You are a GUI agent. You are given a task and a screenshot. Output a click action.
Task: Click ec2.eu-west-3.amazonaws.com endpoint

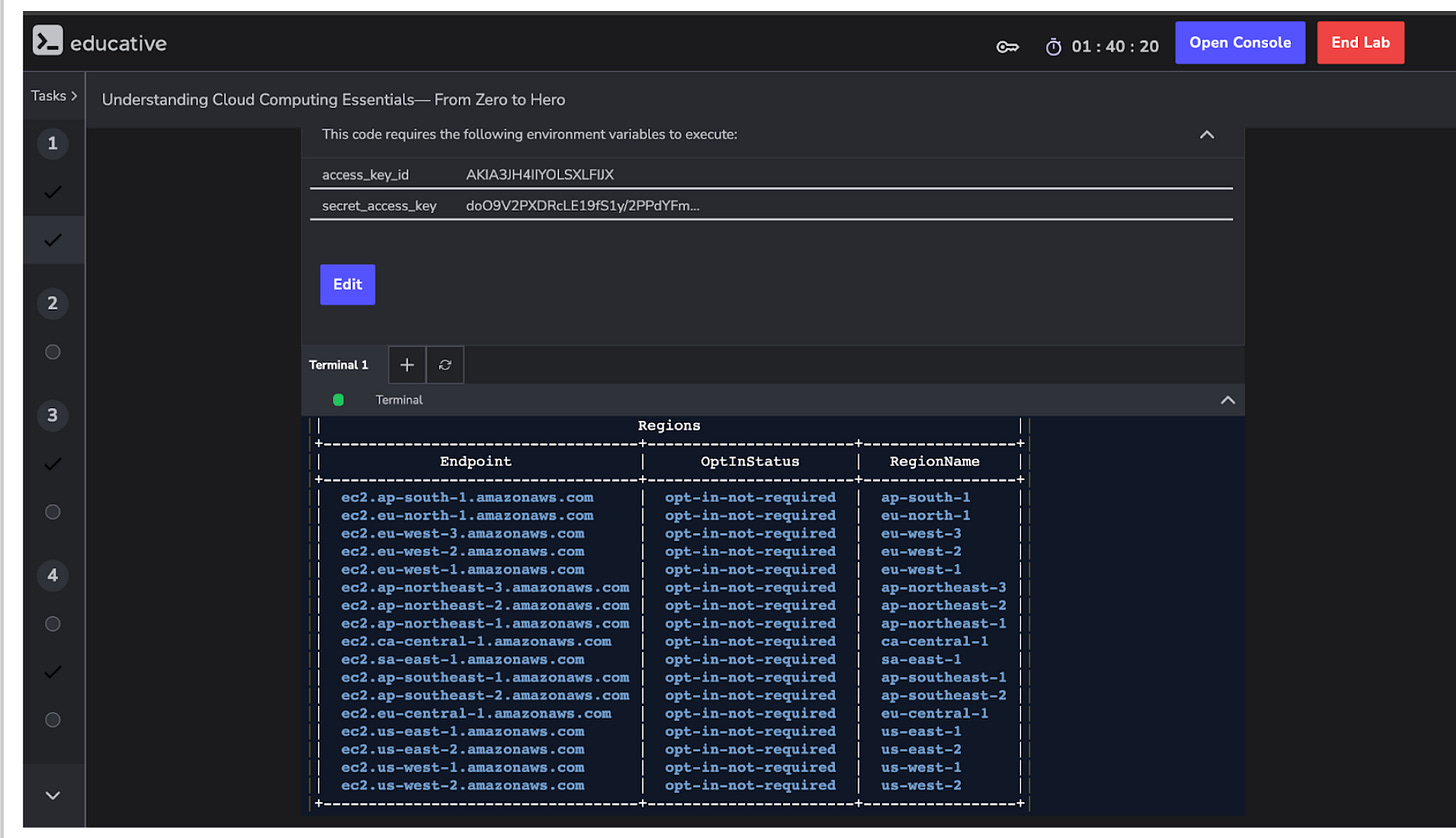click(x=463, y=534)
